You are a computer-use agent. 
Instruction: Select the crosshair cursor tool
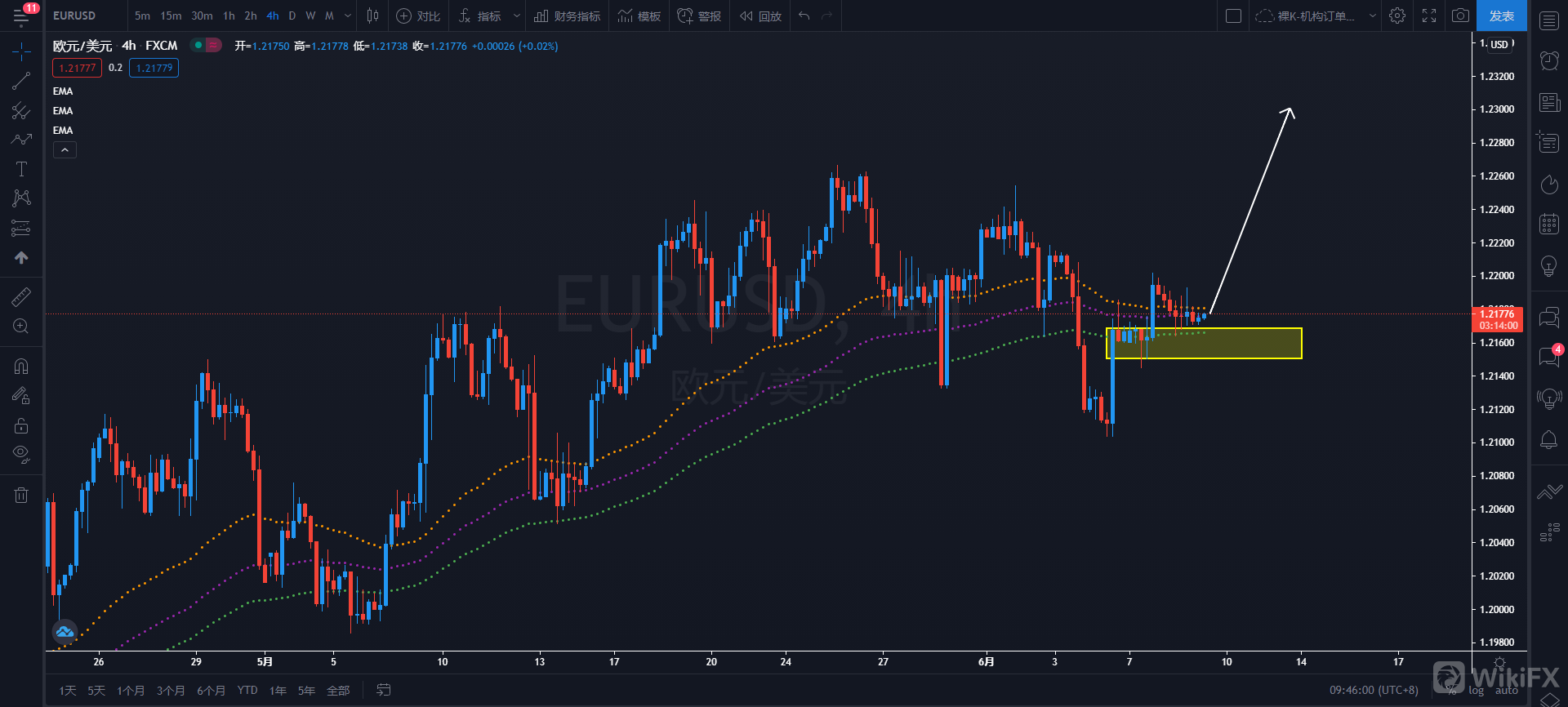(x=21, y=52)
